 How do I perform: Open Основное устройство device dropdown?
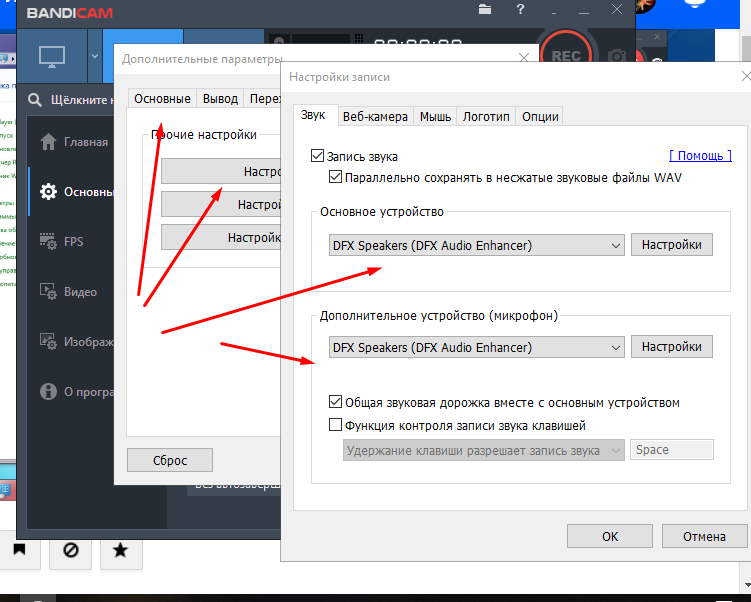[477, 245]
